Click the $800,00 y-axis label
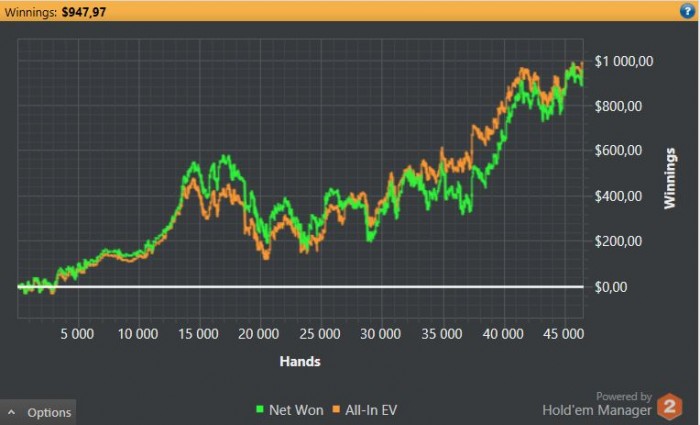700x425 pixels. (x=618, y=106)
